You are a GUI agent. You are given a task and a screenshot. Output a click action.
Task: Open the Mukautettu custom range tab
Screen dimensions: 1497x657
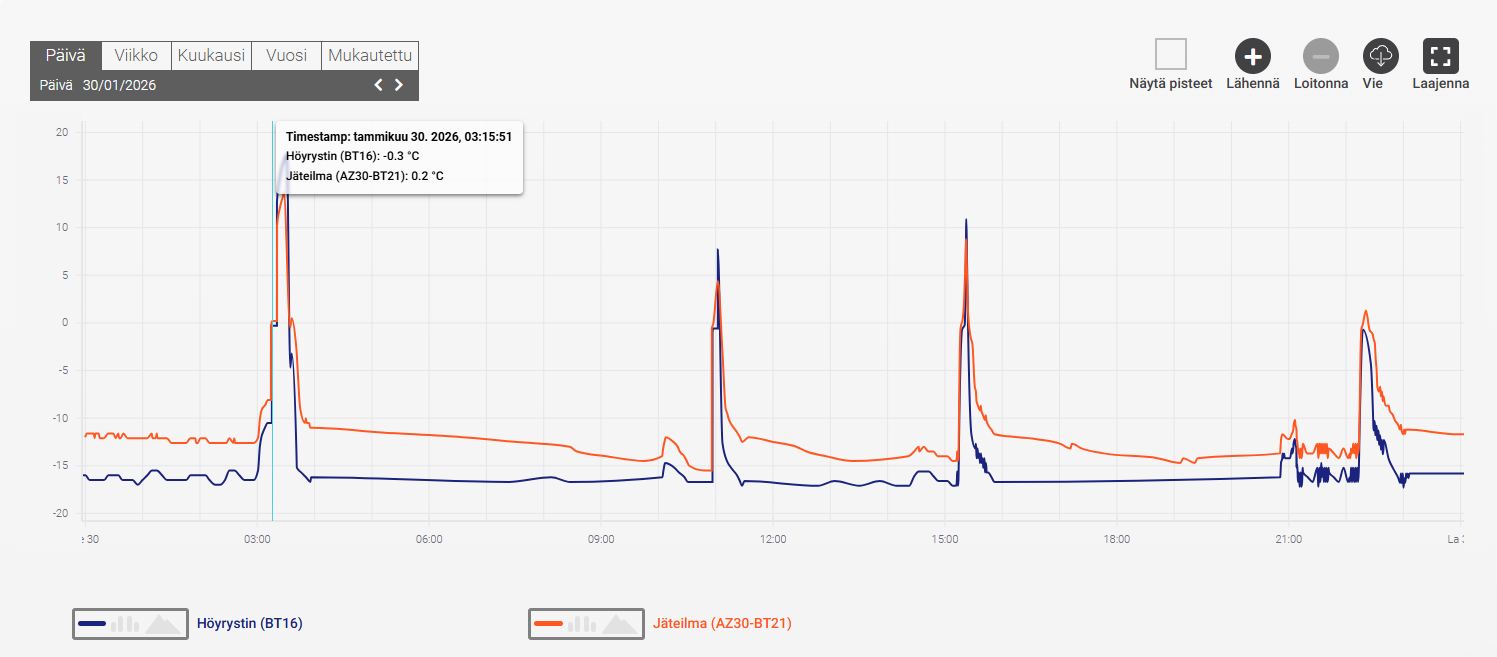370,56
